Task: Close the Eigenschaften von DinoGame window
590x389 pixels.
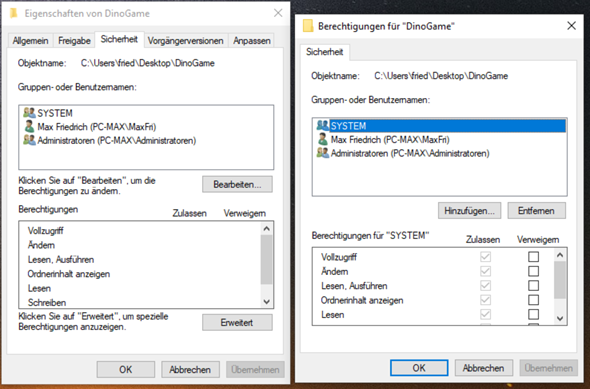Action: click(x=278, y=13)
